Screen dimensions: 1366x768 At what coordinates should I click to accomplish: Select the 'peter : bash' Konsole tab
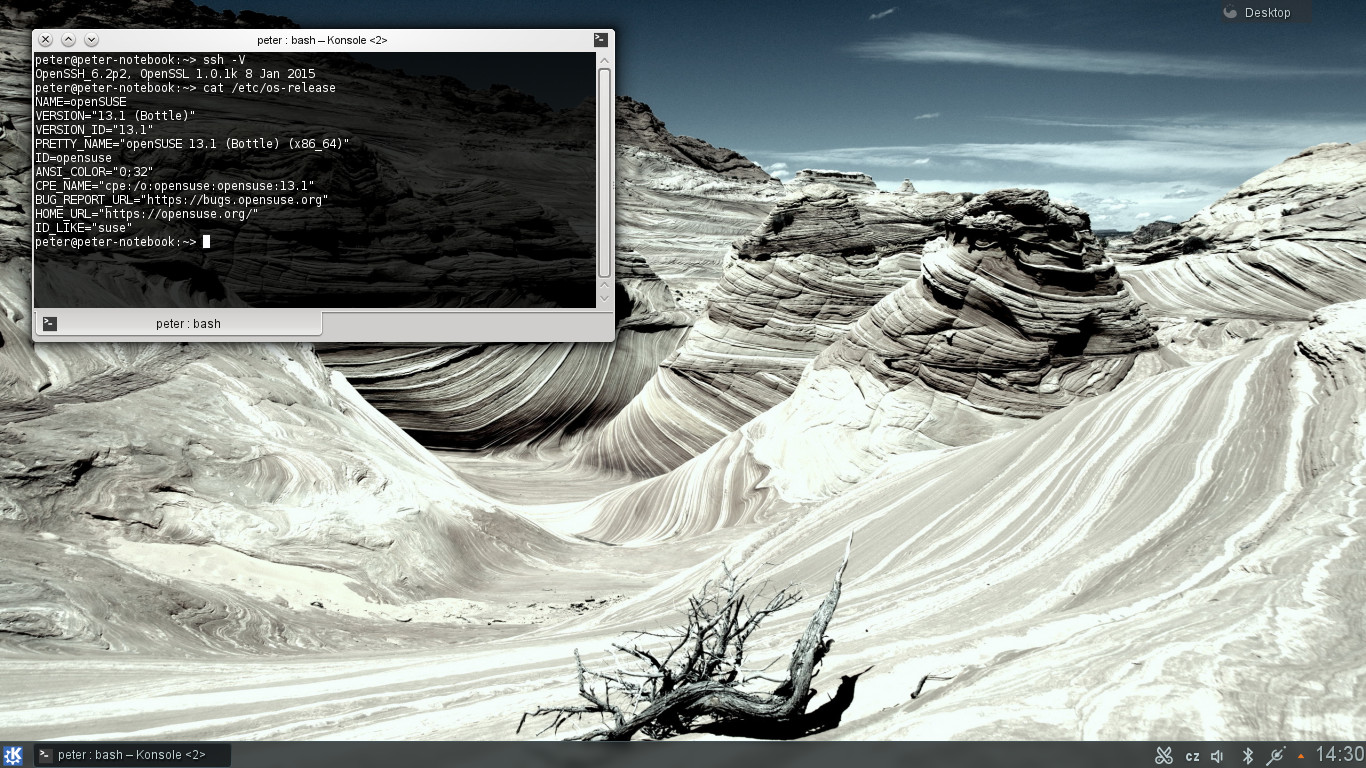(x=179, y=323)
